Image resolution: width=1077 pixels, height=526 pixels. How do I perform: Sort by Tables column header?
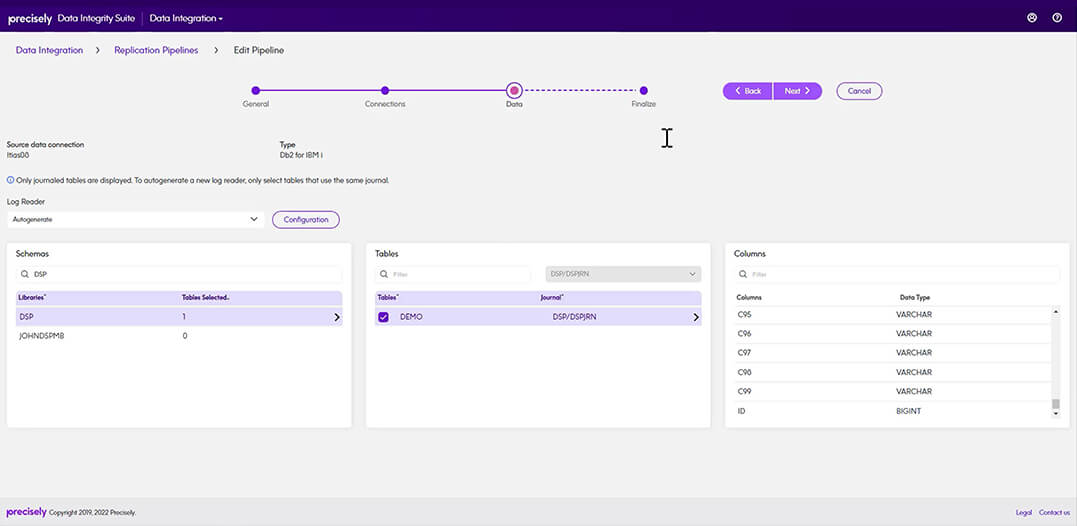click(389, 297)
